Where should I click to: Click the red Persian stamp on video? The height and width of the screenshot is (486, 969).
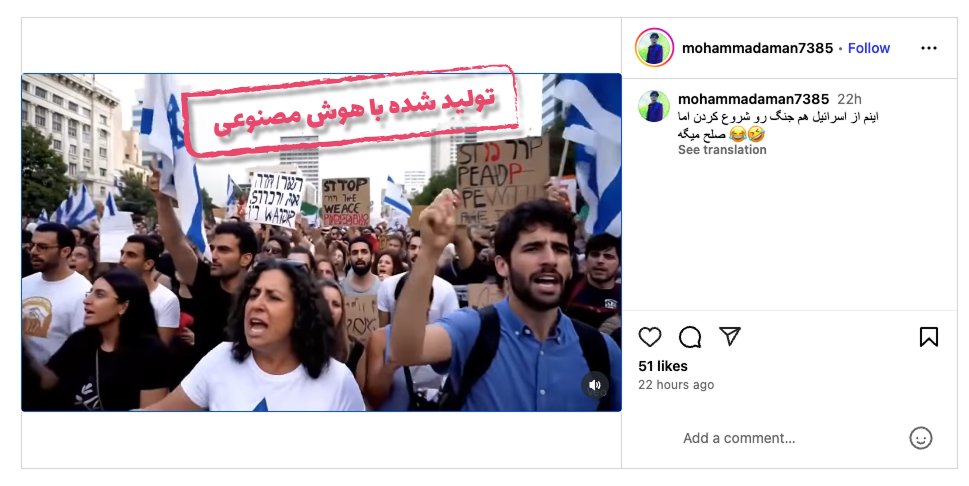point(350,110)
